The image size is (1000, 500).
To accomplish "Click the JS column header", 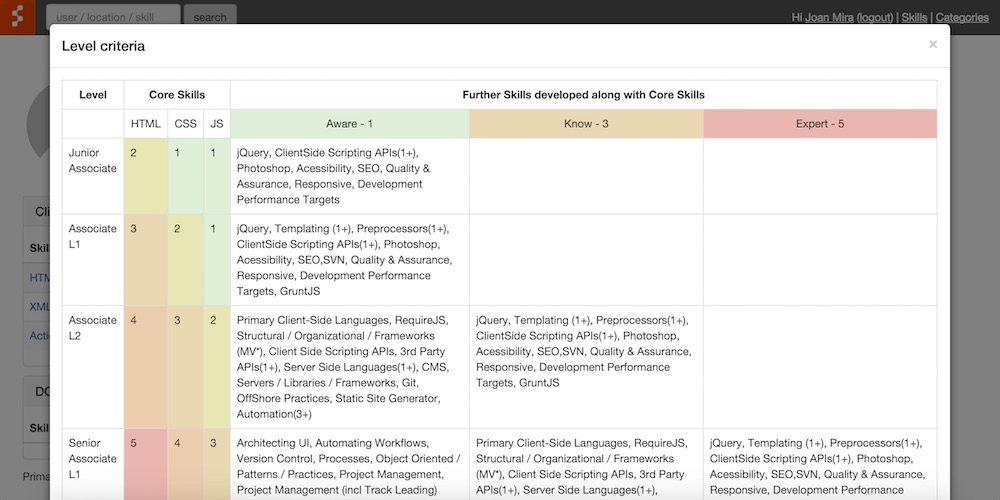I will click(x=217, y=123).
